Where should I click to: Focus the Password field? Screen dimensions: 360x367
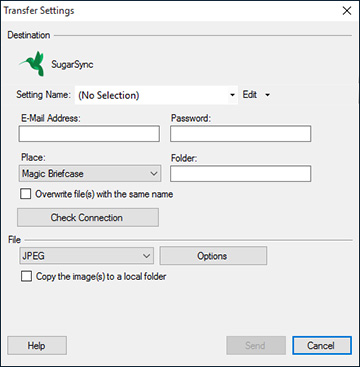coord(241,134)
